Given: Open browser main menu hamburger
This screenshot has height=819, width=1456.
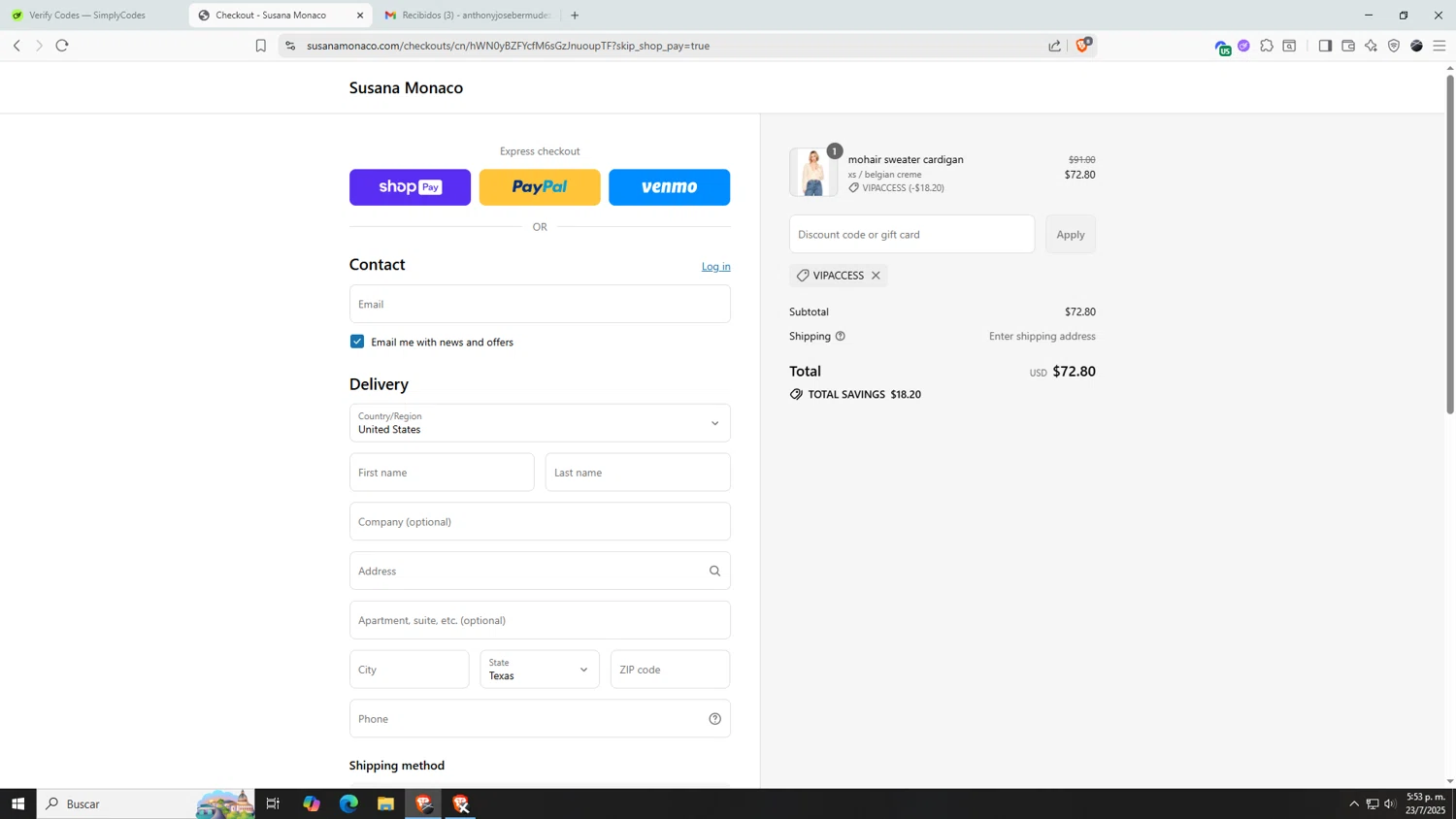Looking at the screenshot, I should 1439,46.
